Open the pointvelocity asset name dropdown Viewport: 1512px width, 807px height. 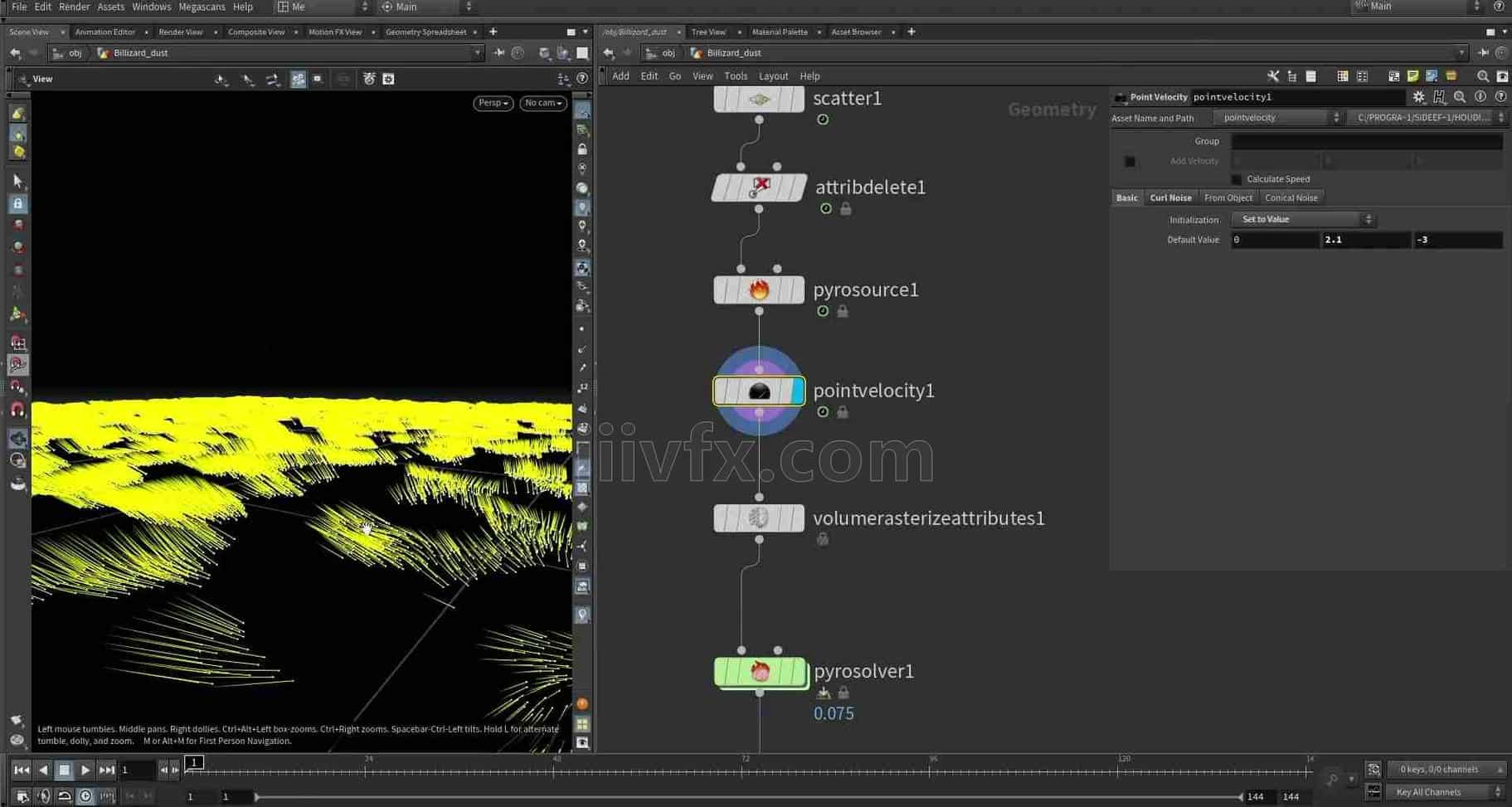click(1277, 118)
